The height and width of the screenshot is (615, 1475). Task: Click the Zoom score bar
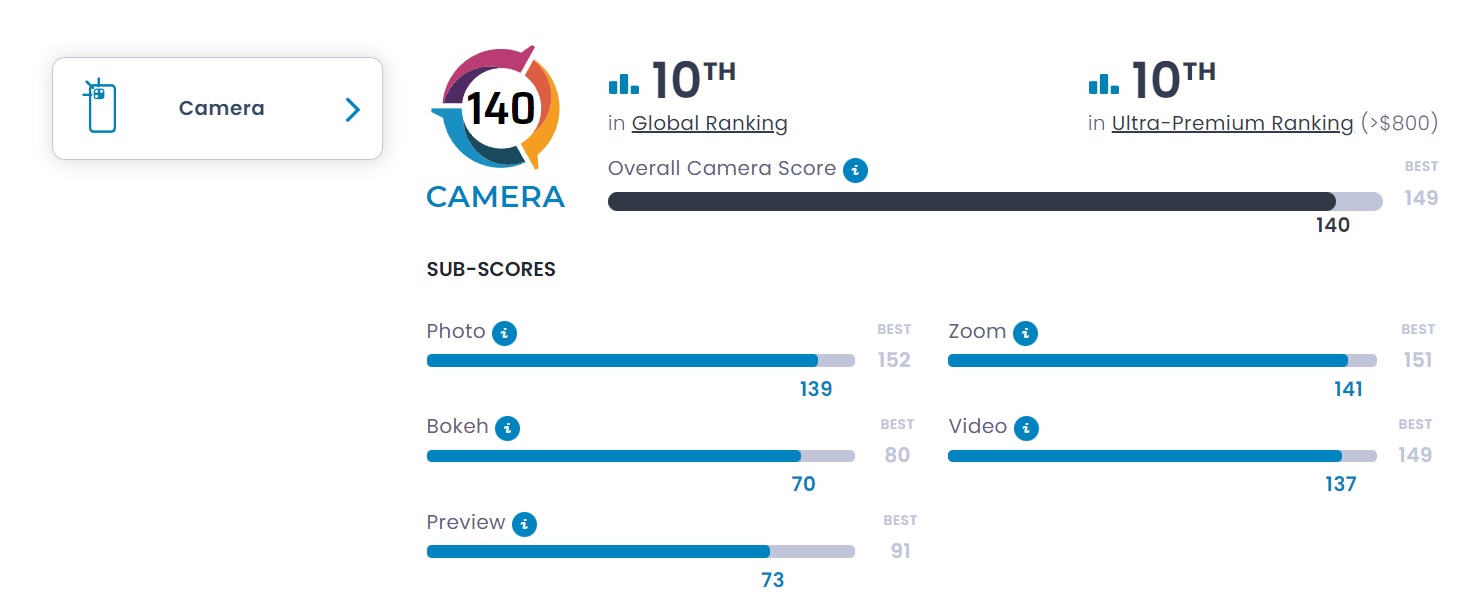pyautogui.click(x=1162, y=361)
